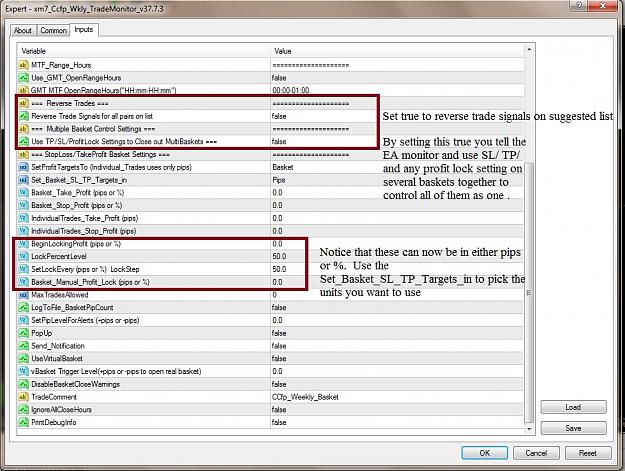Click the Reset button
The image size is (625, 471).
tap(588, 453)
